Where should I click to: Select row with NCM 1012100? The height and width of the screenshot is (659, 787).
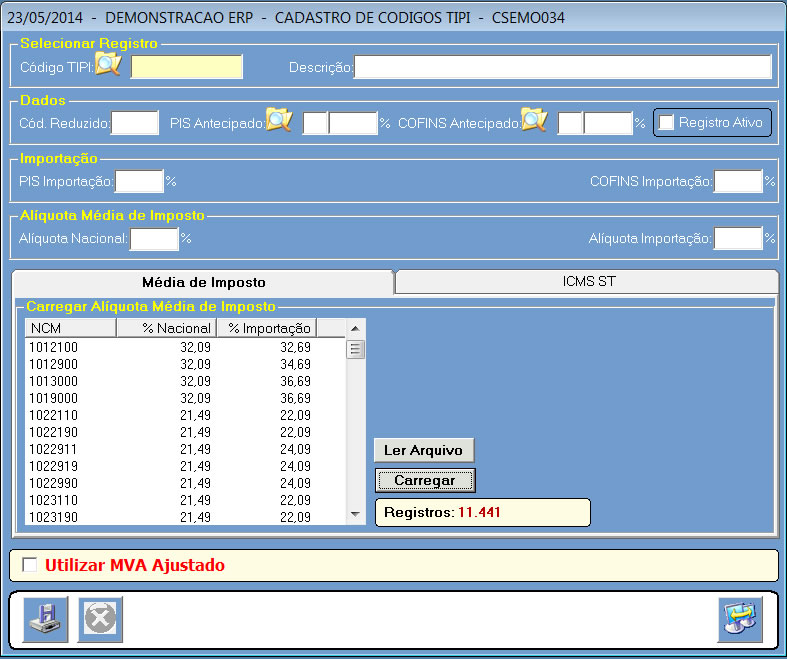click(x=185, y=347)
